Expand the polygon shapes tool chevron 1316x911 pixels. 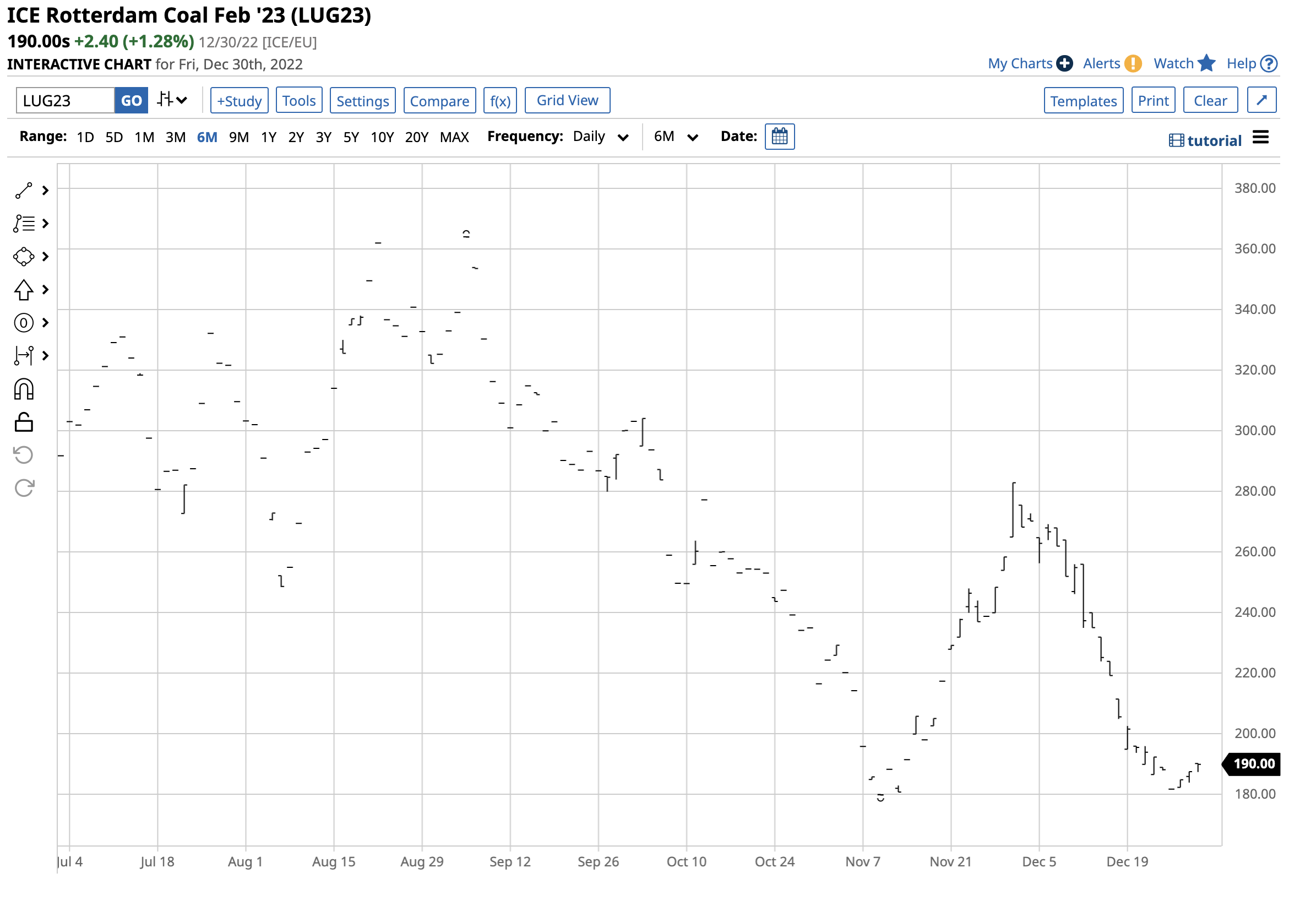(x=46, y=257)
